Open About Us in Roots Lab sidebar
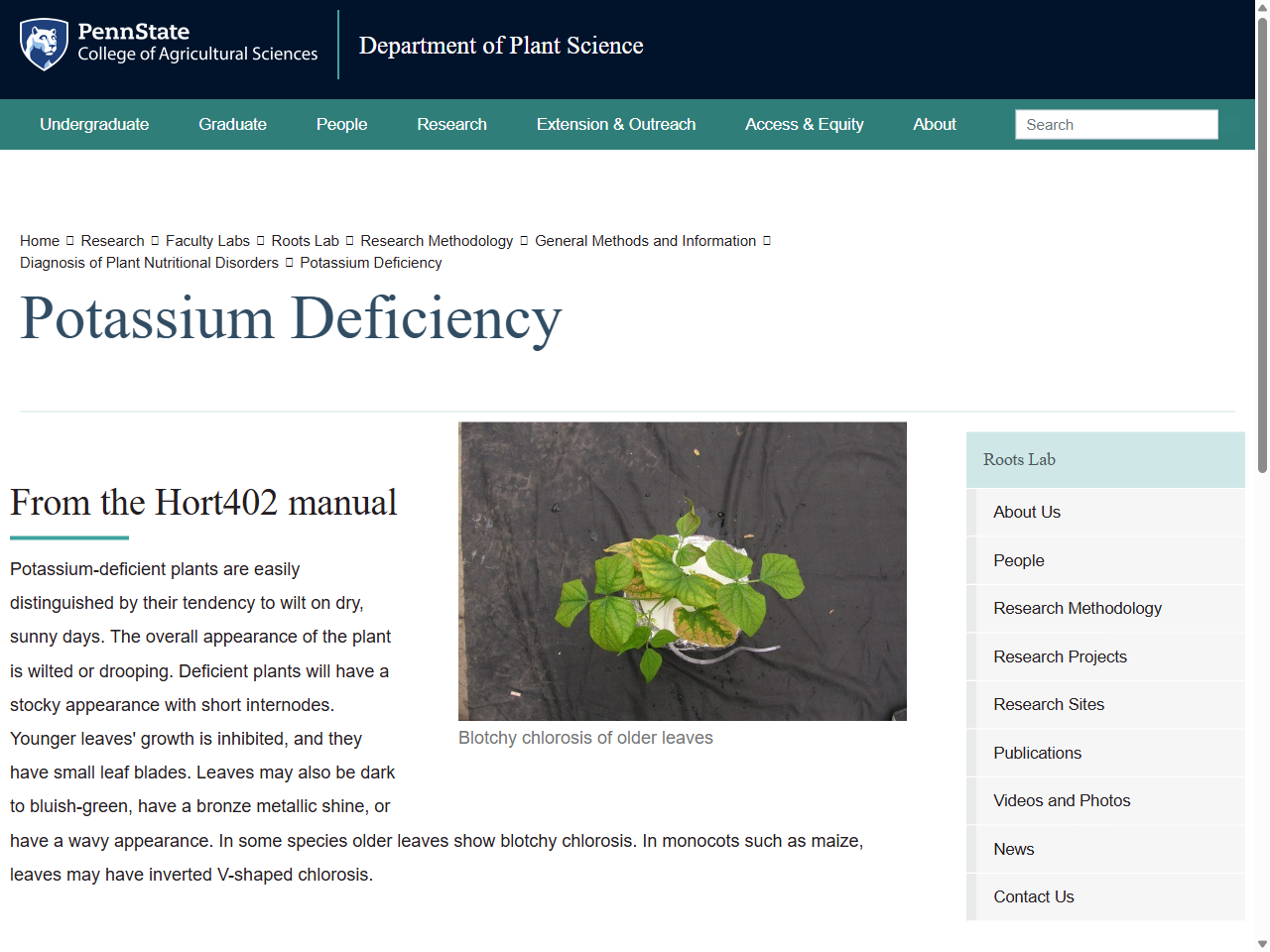Image resolution: width=1270 pixels, height=952 pixels. tap(1027, 512)
